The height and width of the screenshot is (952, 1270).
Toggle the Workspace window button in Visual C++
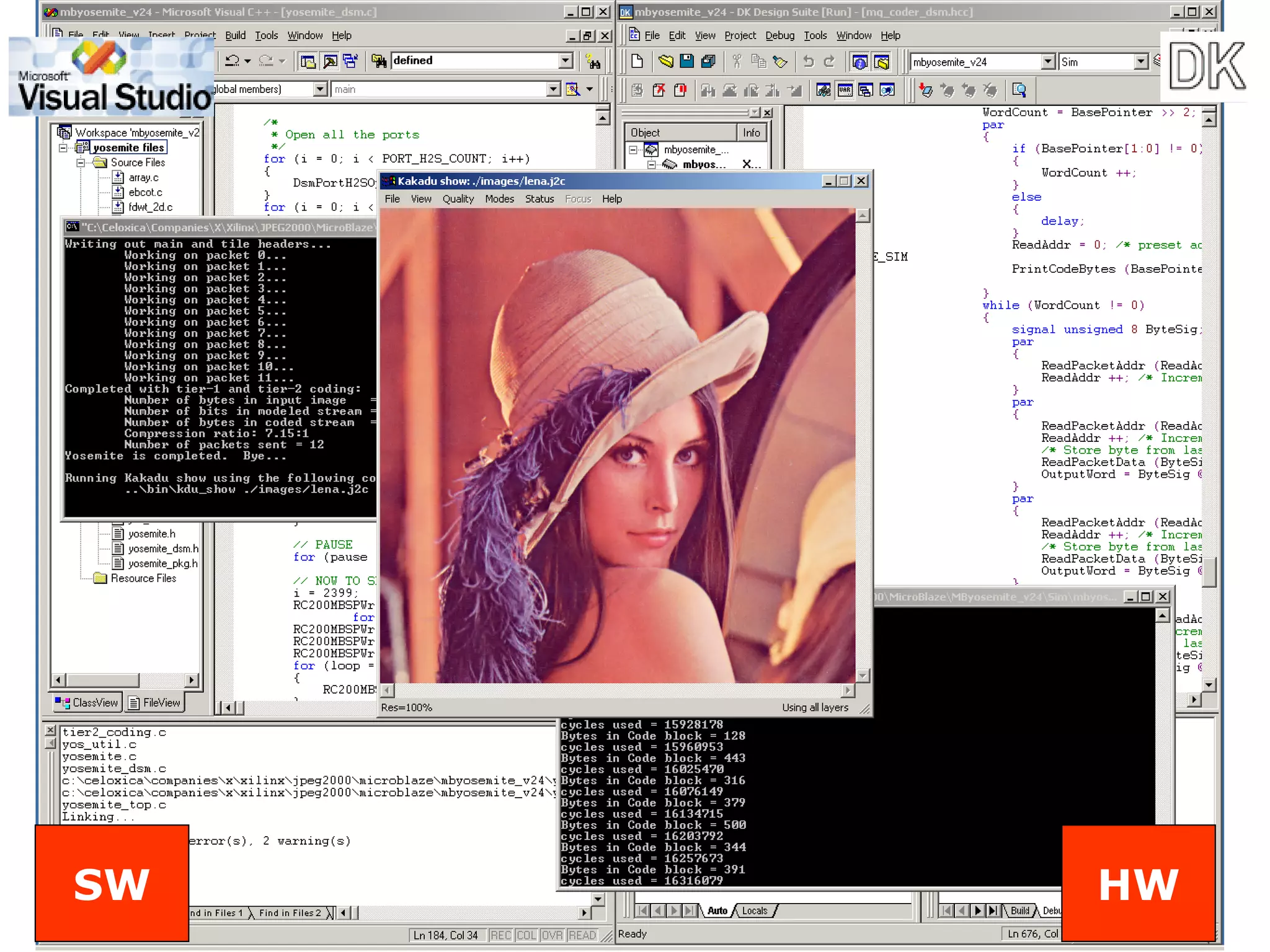pyautogui.click(x=308, y=61)
